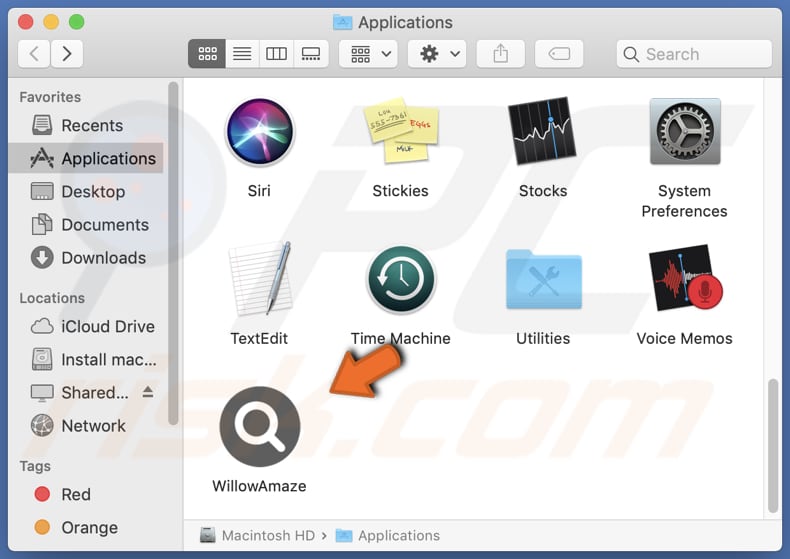790x559 pixels.
Task: Click the main file area scrollbar
Action: pos(773,446)
